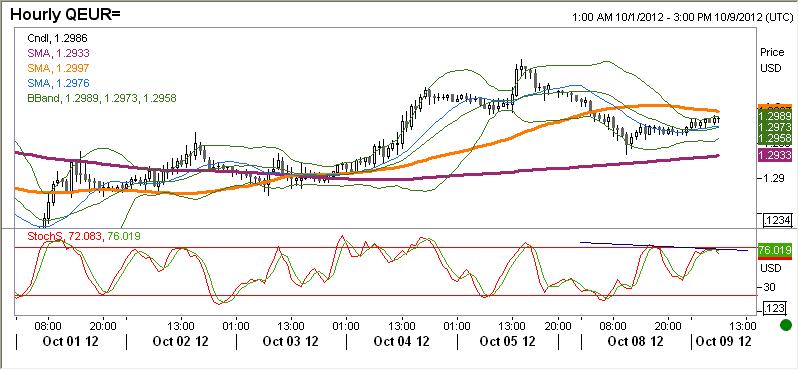Screen dimensions: 799x370
Task: Click the Oct 03 12 date label
Action: coord(290,341)
